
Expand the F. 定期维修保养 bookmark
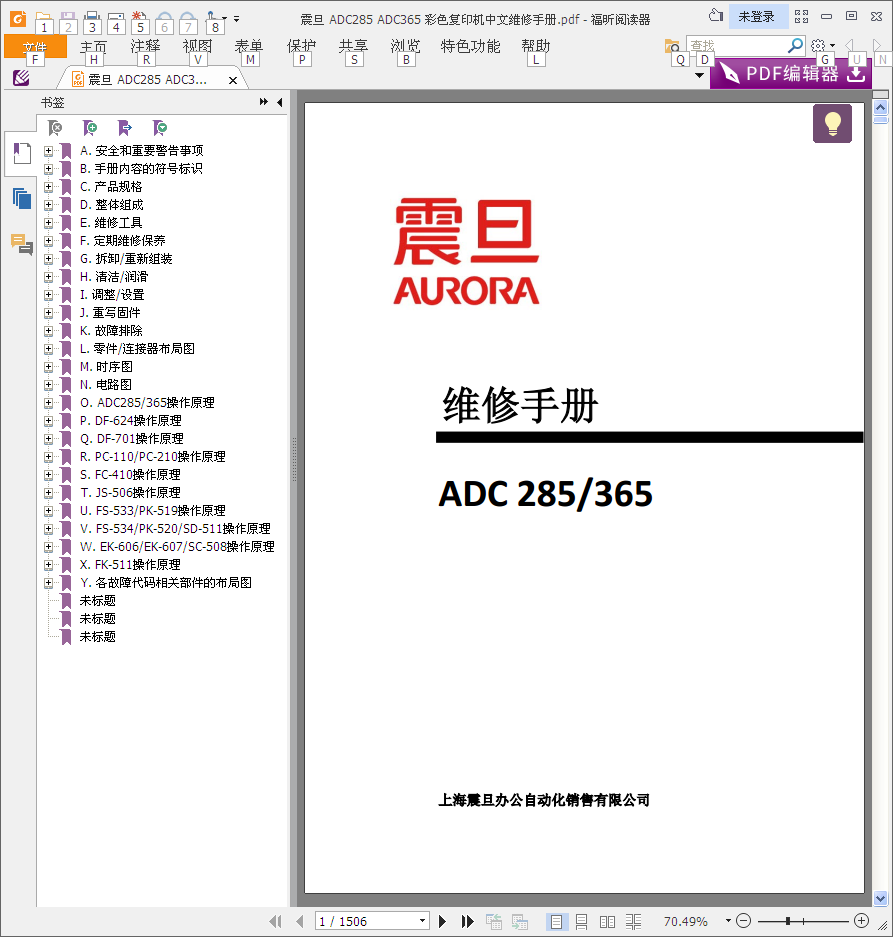pyautogui.click(x=48, y=241)
